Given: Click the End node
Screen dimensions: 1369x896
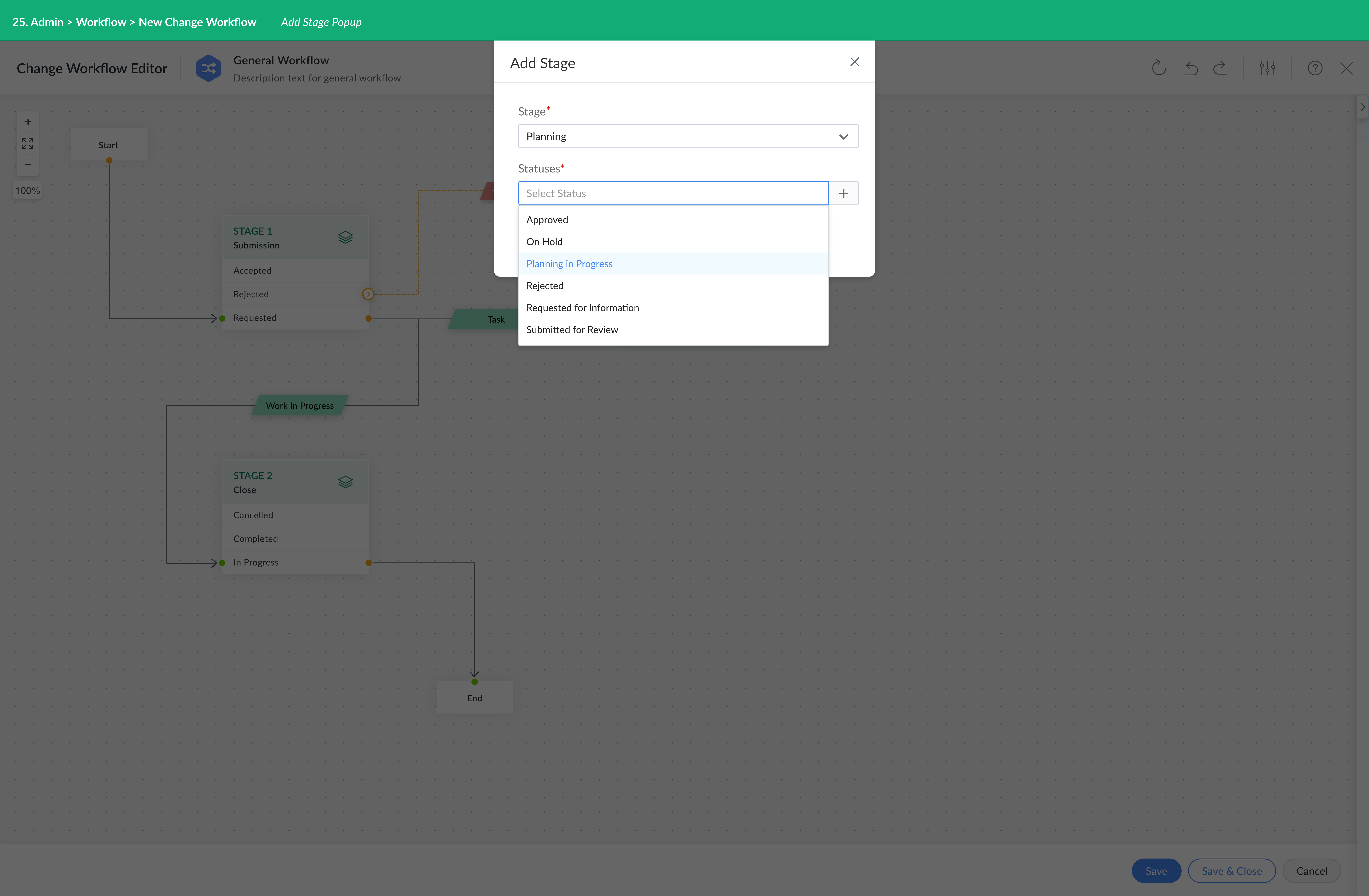Looking at the screenshot, I should (x=474, y=698).
